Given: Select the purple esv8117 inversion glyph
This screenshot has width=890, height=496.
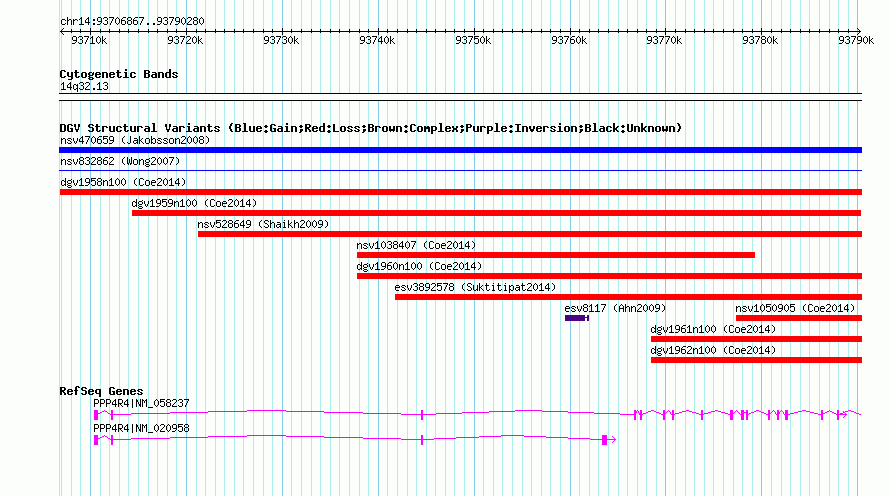Looking at the screenshot, I should pos(577,318).
